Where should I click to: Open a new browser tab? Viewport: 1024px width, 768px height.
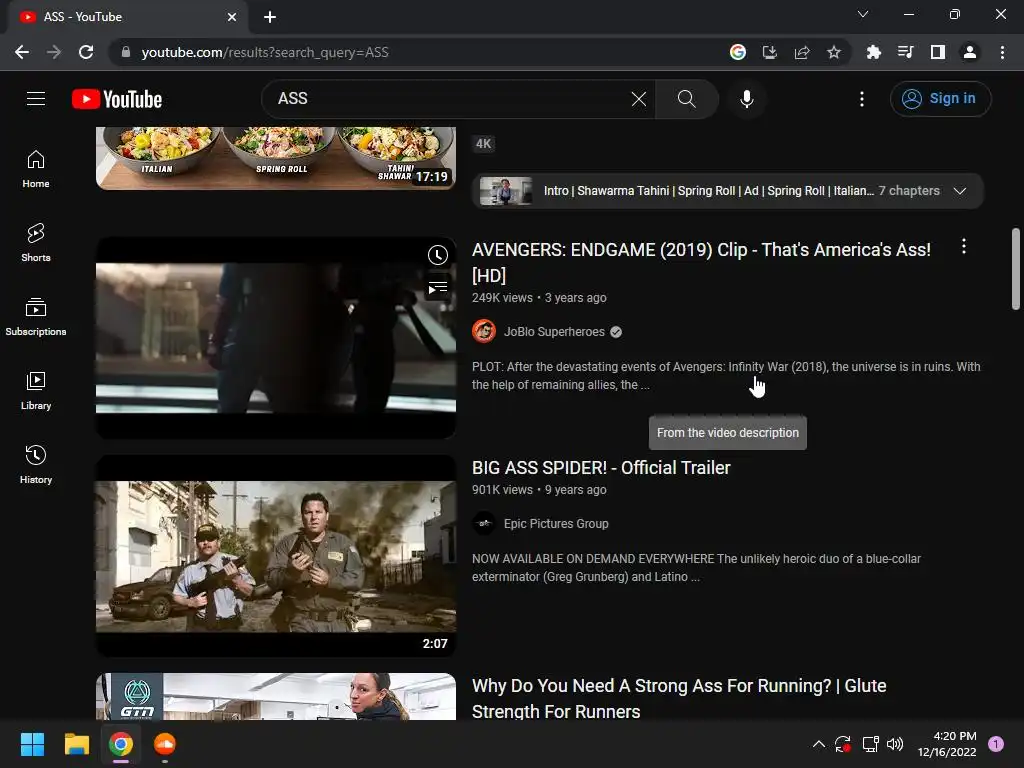click(x=270, y=17)
